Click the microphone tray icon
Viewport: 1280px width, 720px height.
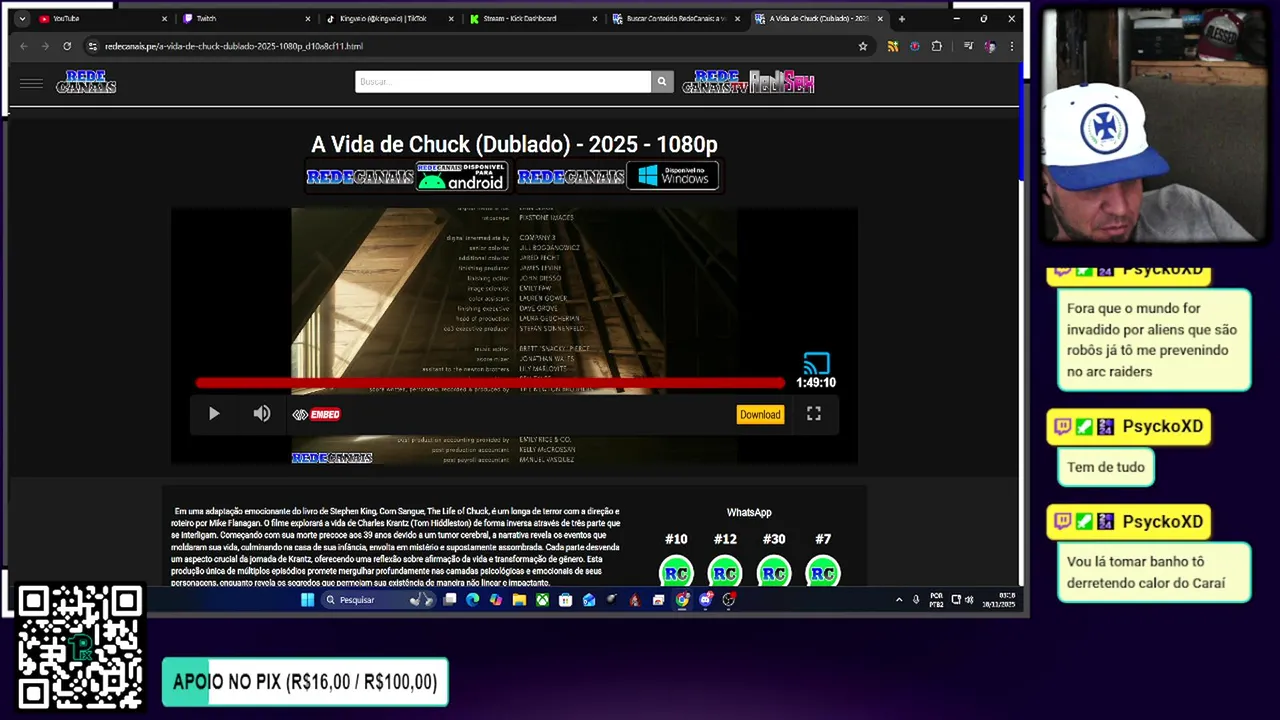[x=916, y=600]
